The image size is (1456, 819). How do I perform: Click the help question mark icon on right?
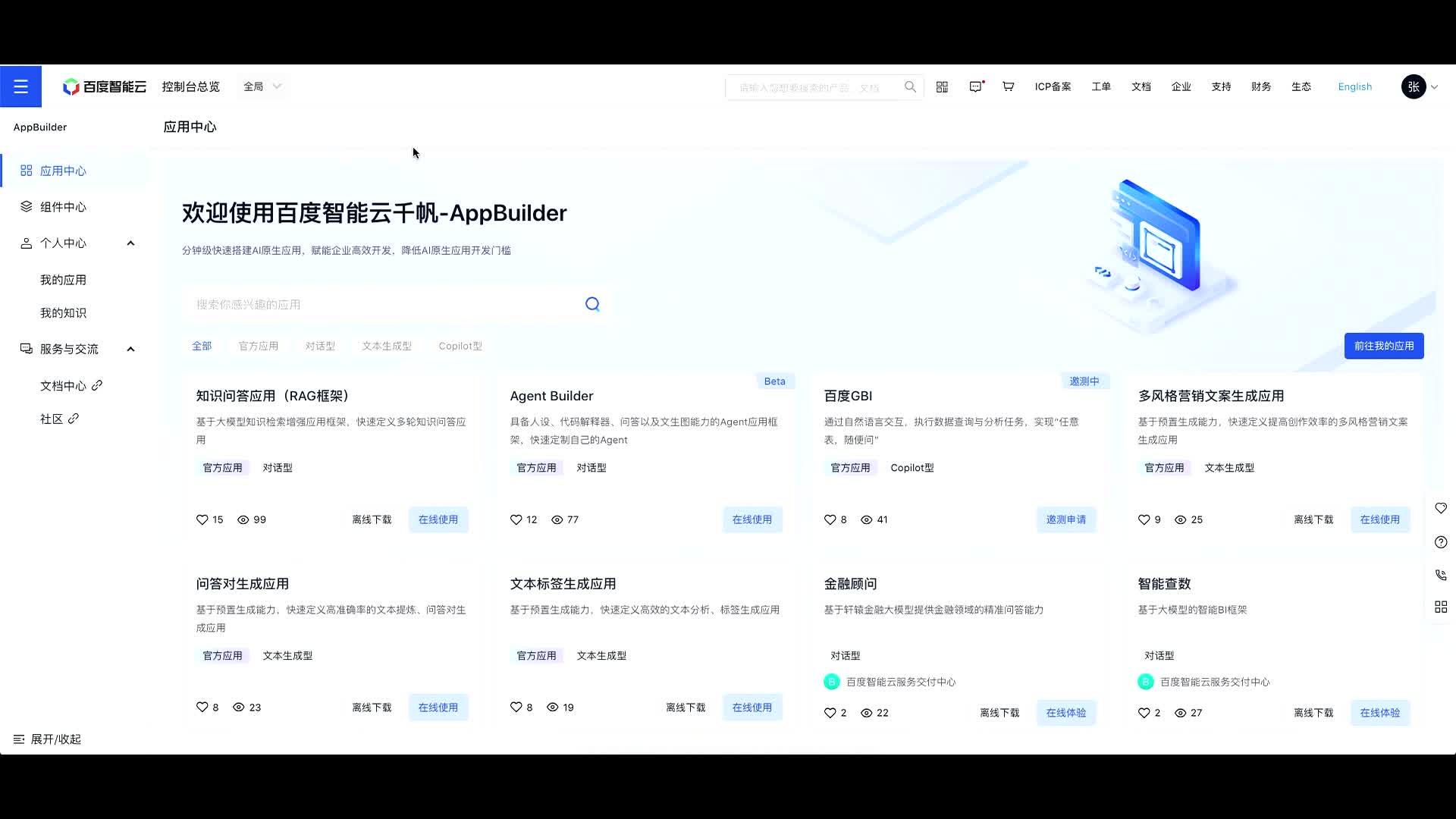1441,542
